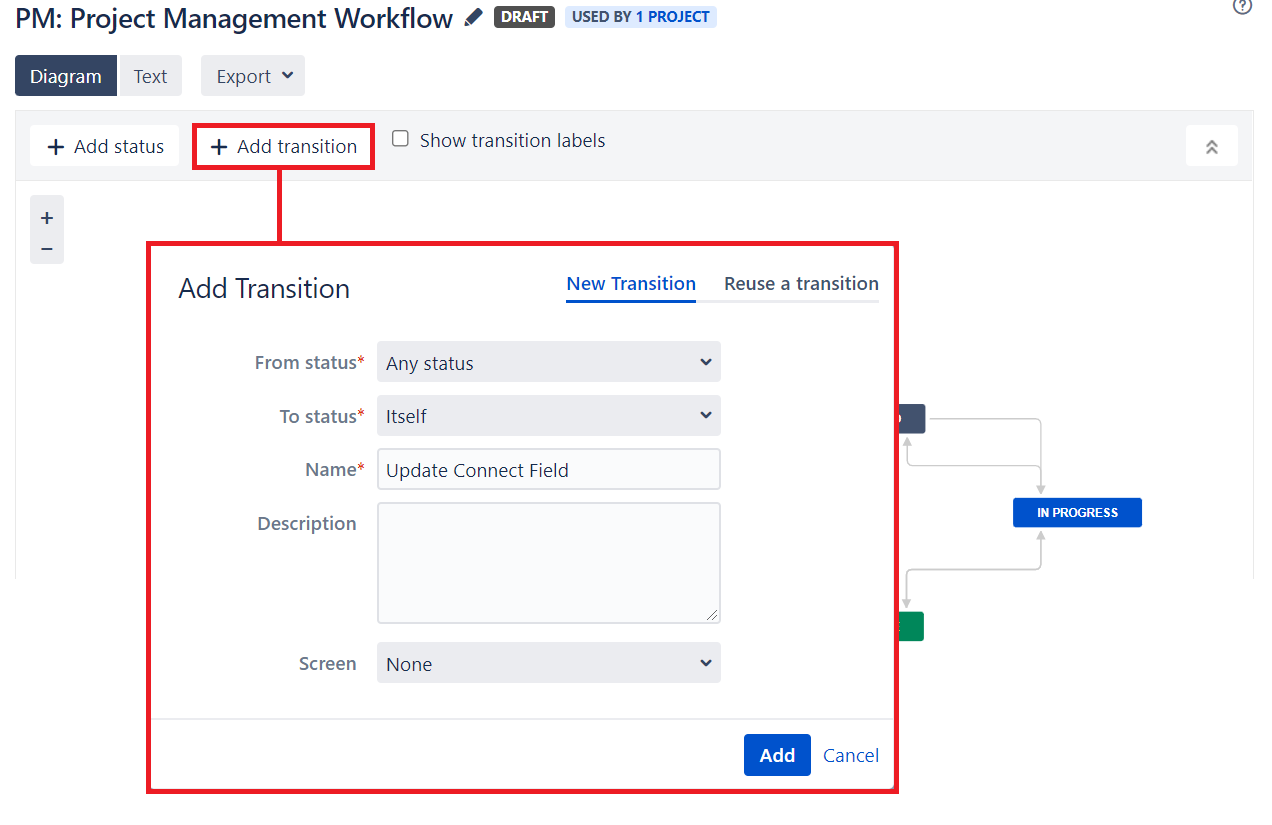Open help via the question mark icon
The height and width of the screenshot is (825, 1272).
[1242, 8]
